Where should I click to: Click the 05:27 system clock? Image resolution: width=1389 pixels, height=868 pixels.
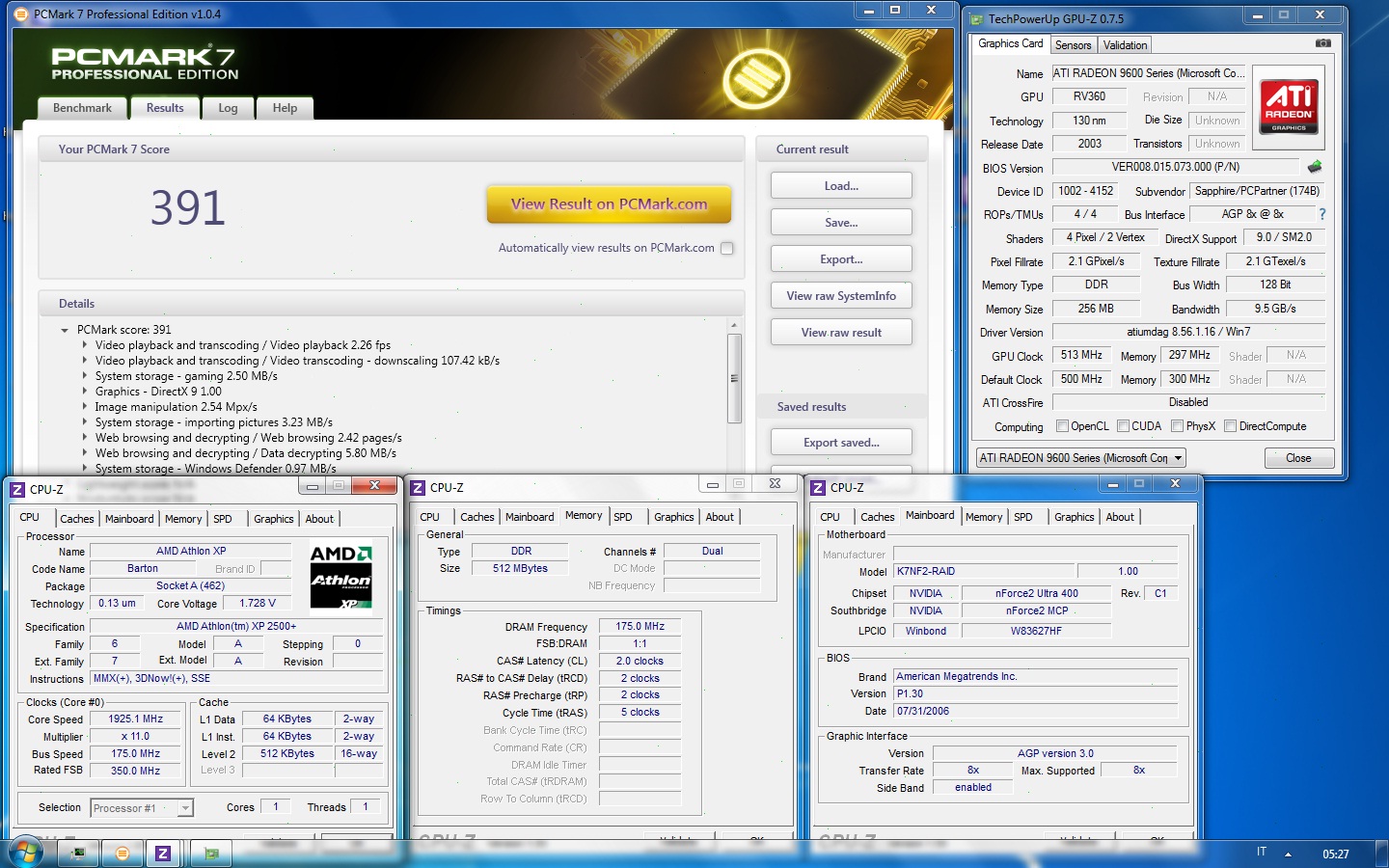click(x=1336, y=854)
